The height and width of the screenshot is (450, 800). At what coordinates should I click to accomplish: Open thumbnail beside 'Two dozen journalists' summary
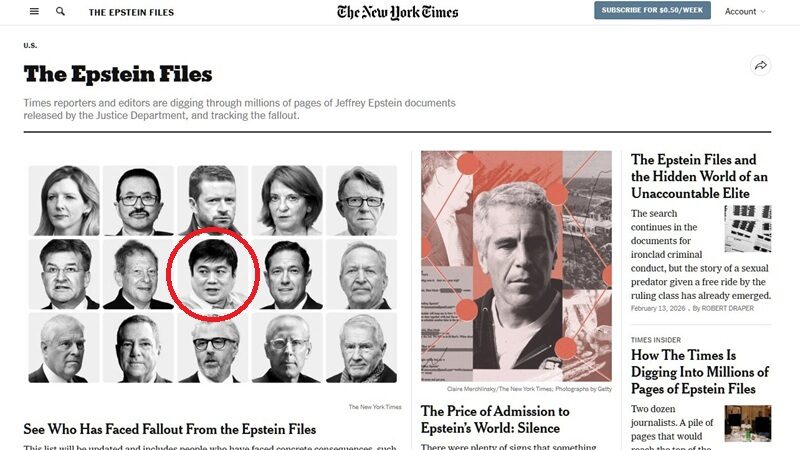tap(747, 423)
